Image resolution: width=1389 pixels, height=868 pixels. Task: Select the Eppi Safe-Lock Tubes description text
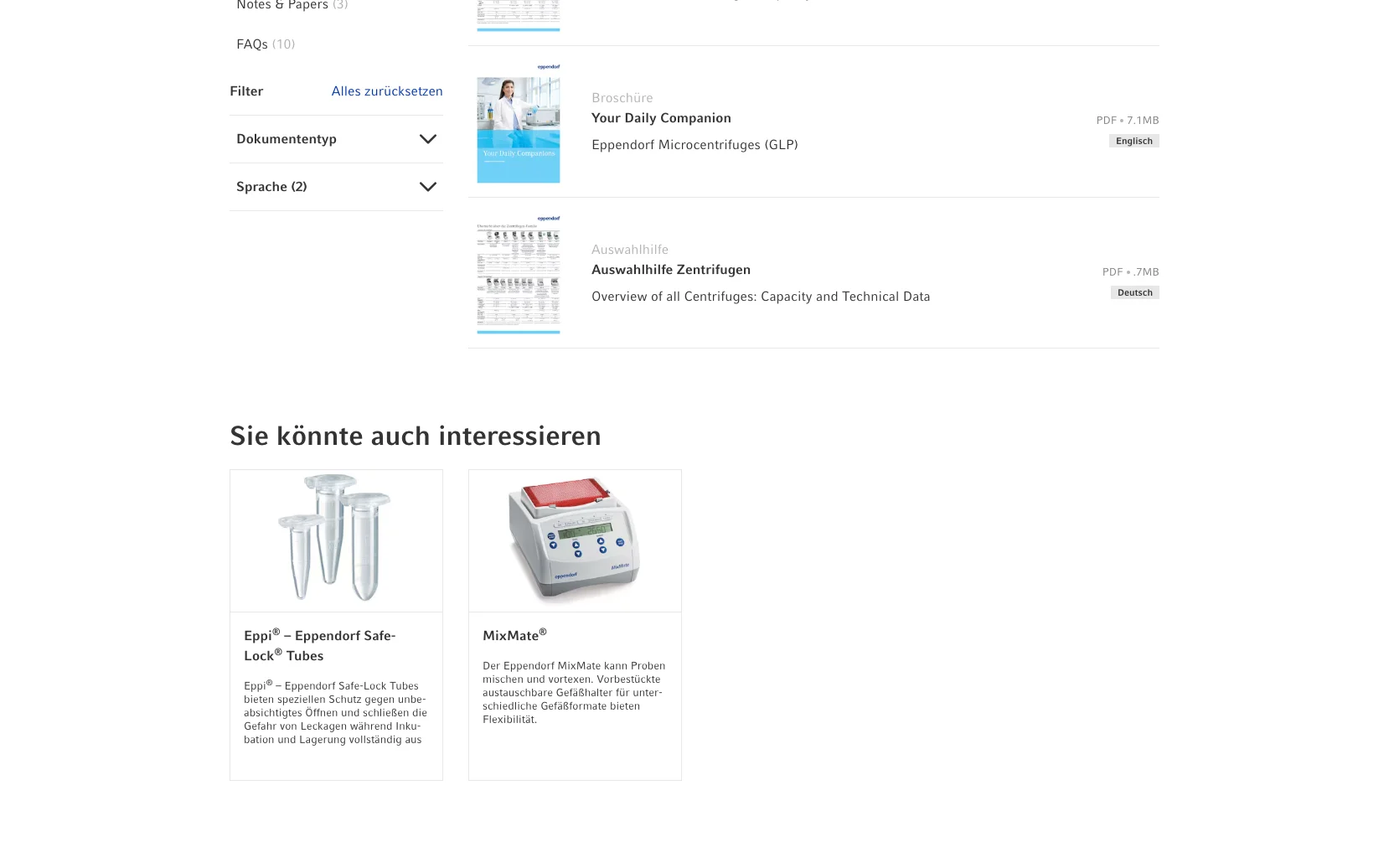click(x=335, y=712)
